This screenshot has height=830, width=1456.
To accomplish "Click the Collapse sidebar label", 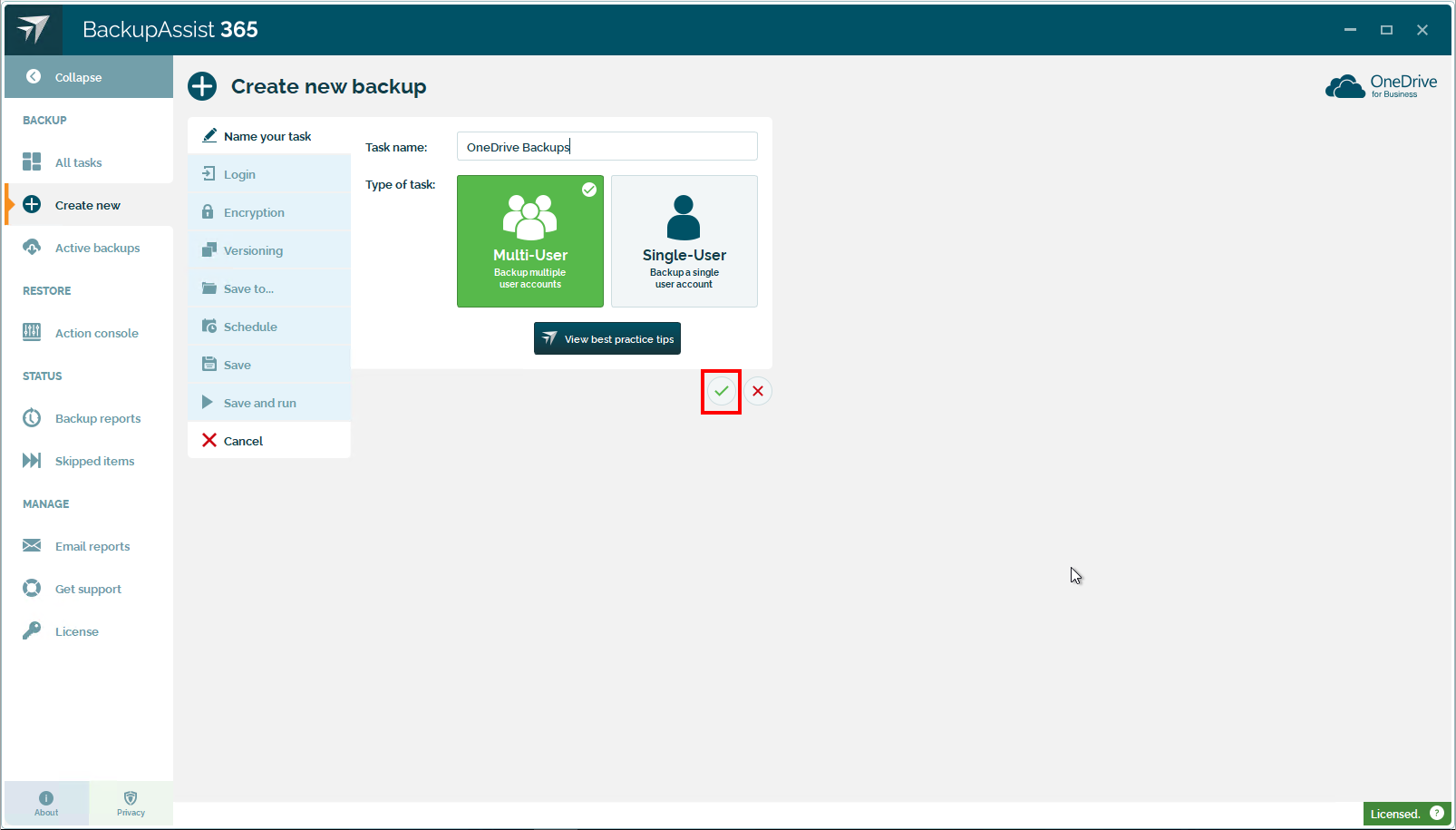I will [x=78, y=77].
